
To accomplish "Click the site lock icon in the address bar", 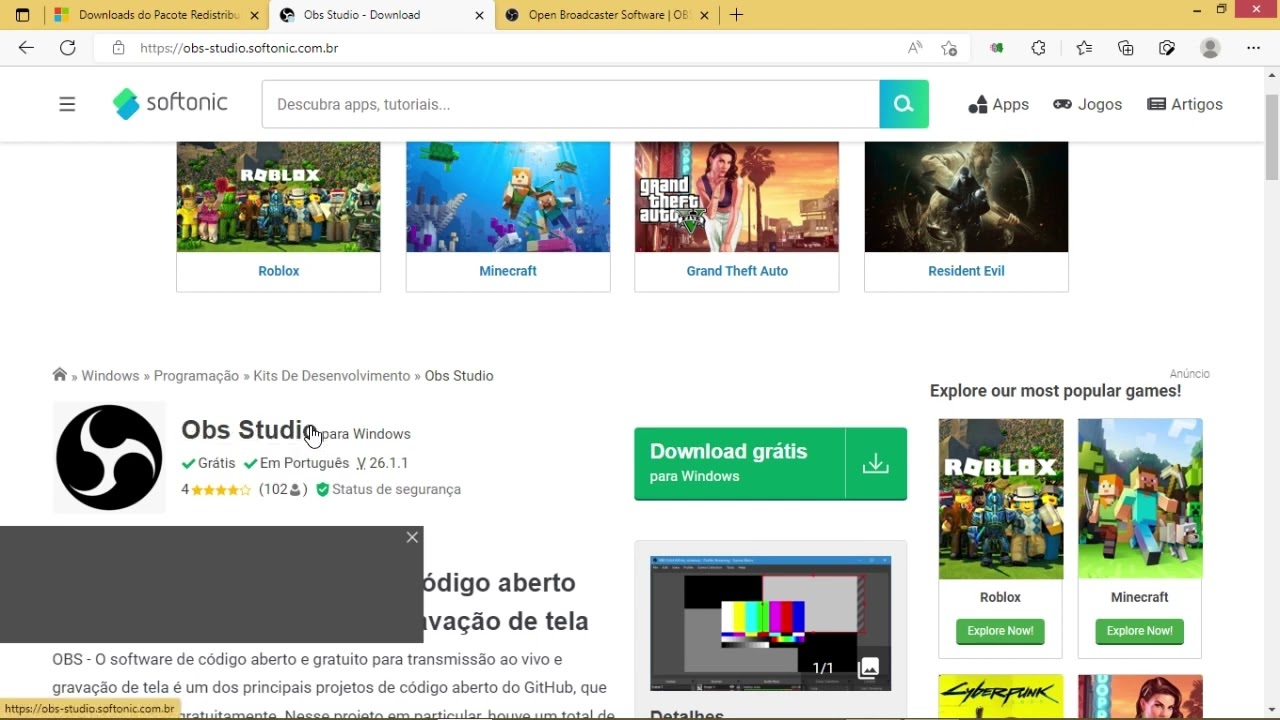I will pyautogui.click(x=118, y=48).
